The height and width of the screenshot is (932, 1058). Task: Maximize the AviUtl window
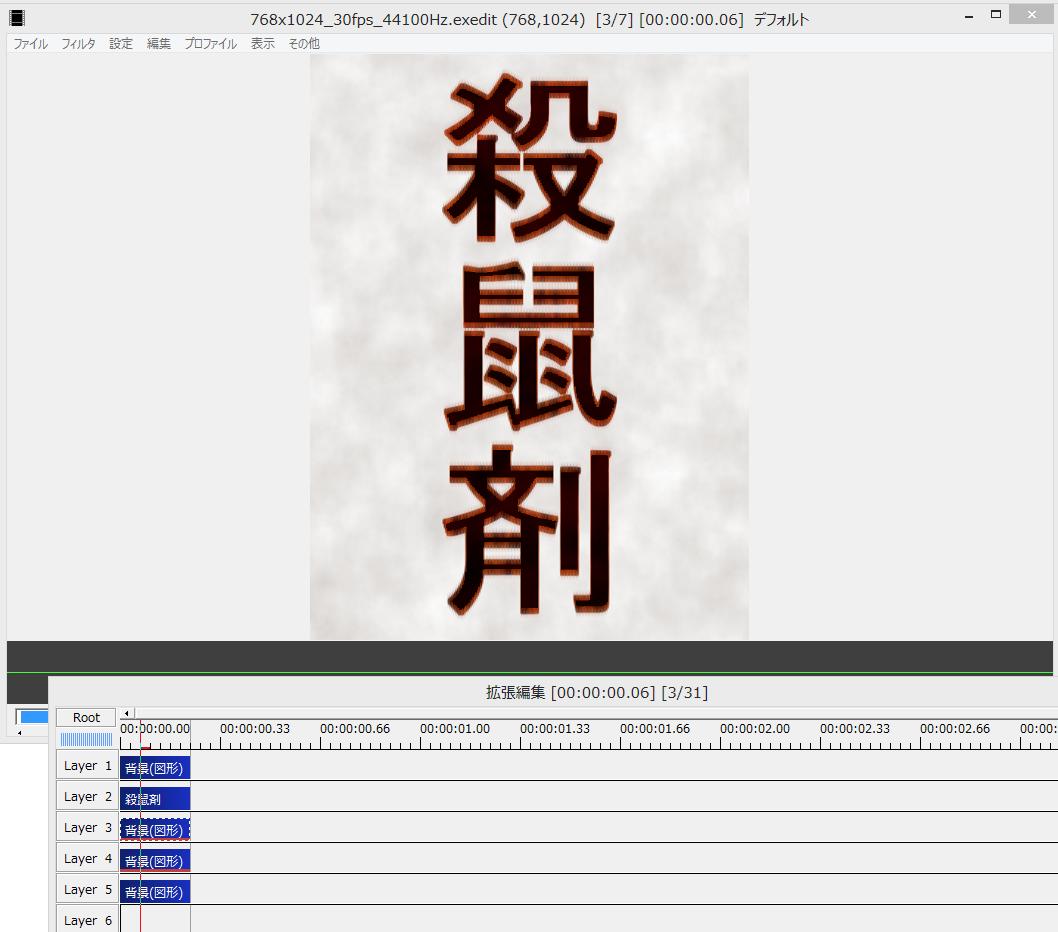(996, 14)
